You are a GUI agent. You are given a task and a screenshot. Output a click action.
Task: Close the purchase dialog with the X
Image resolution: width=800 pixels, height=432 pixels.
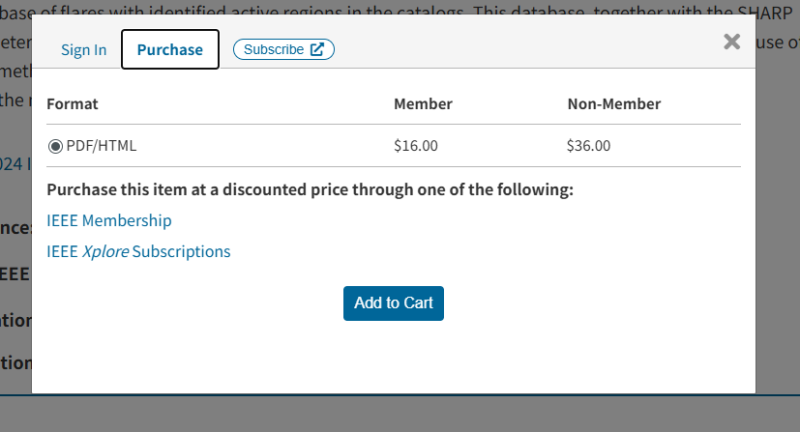click(x=732, y=41)
